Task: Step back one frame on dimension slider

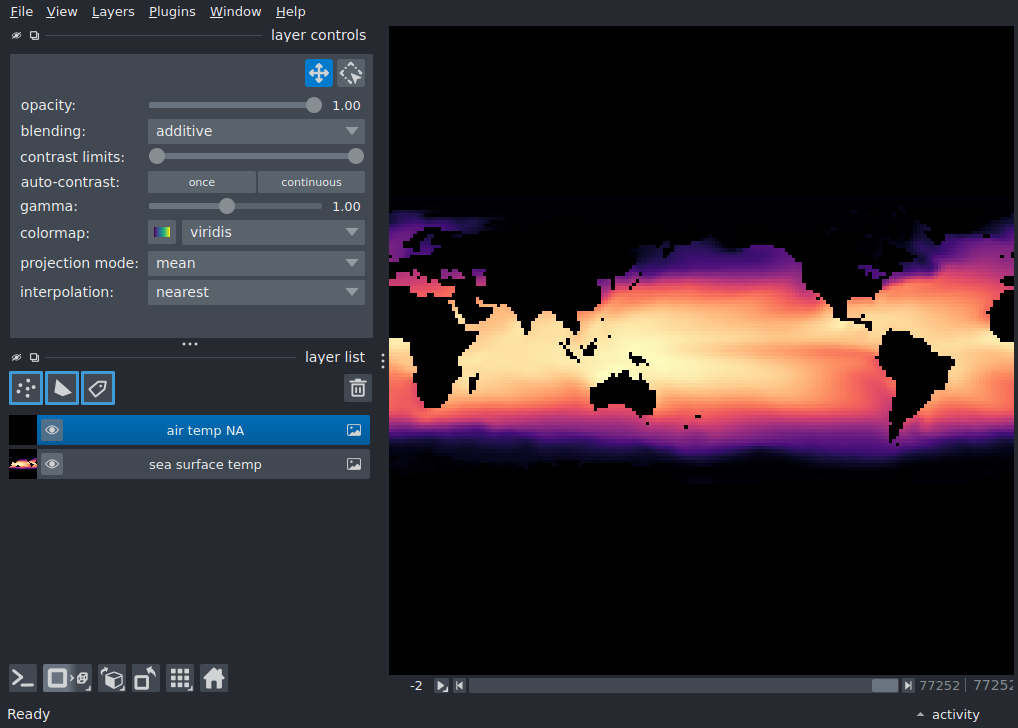Action: 460,686
